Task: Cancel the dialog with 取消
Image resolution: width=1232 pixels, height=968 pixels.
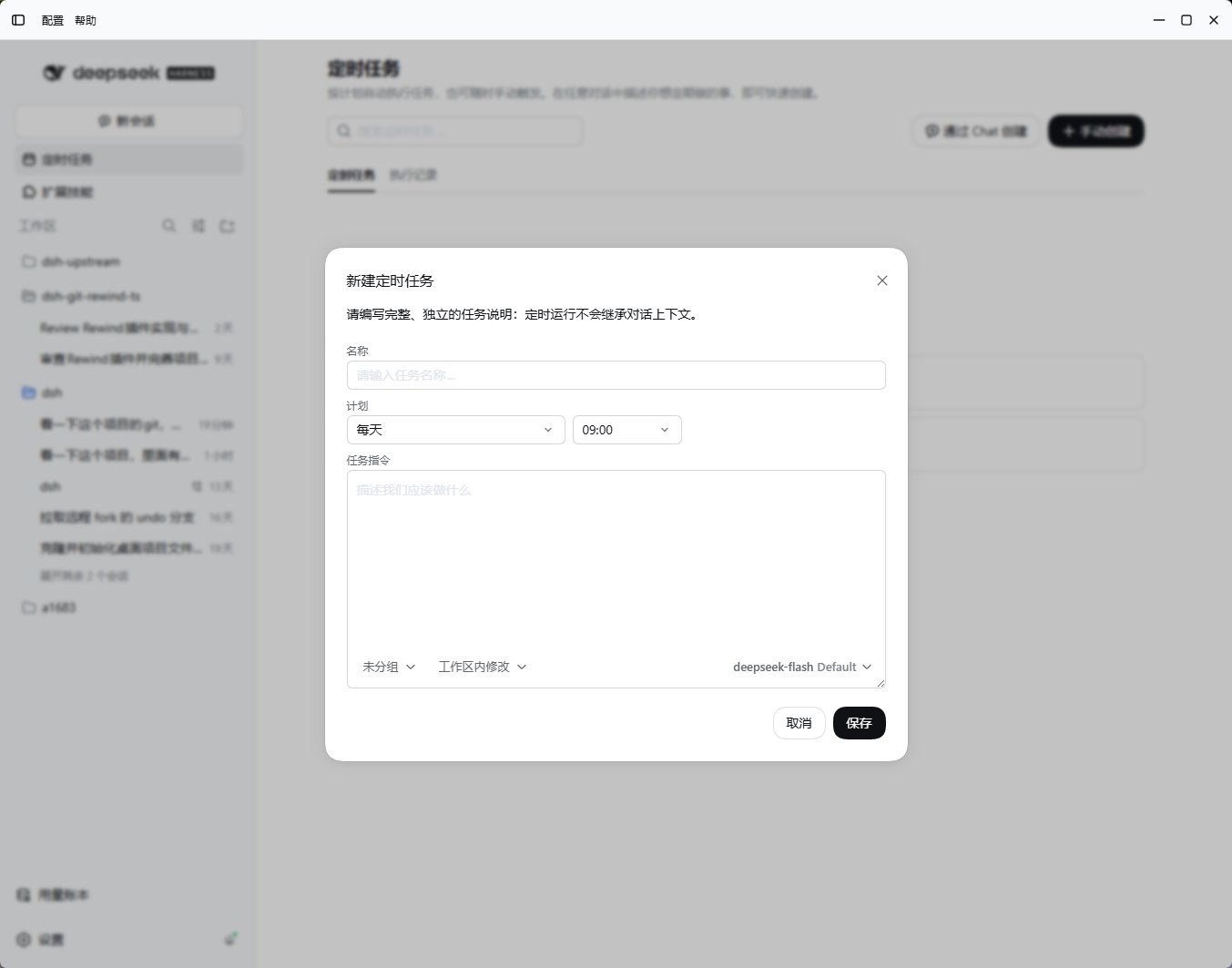Action: pos(799,723)
